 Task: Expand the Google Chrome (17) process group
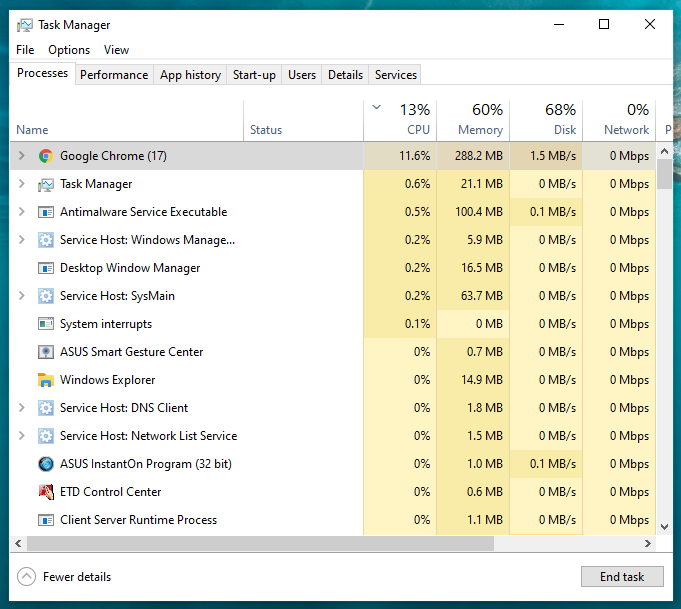(22, 156)
